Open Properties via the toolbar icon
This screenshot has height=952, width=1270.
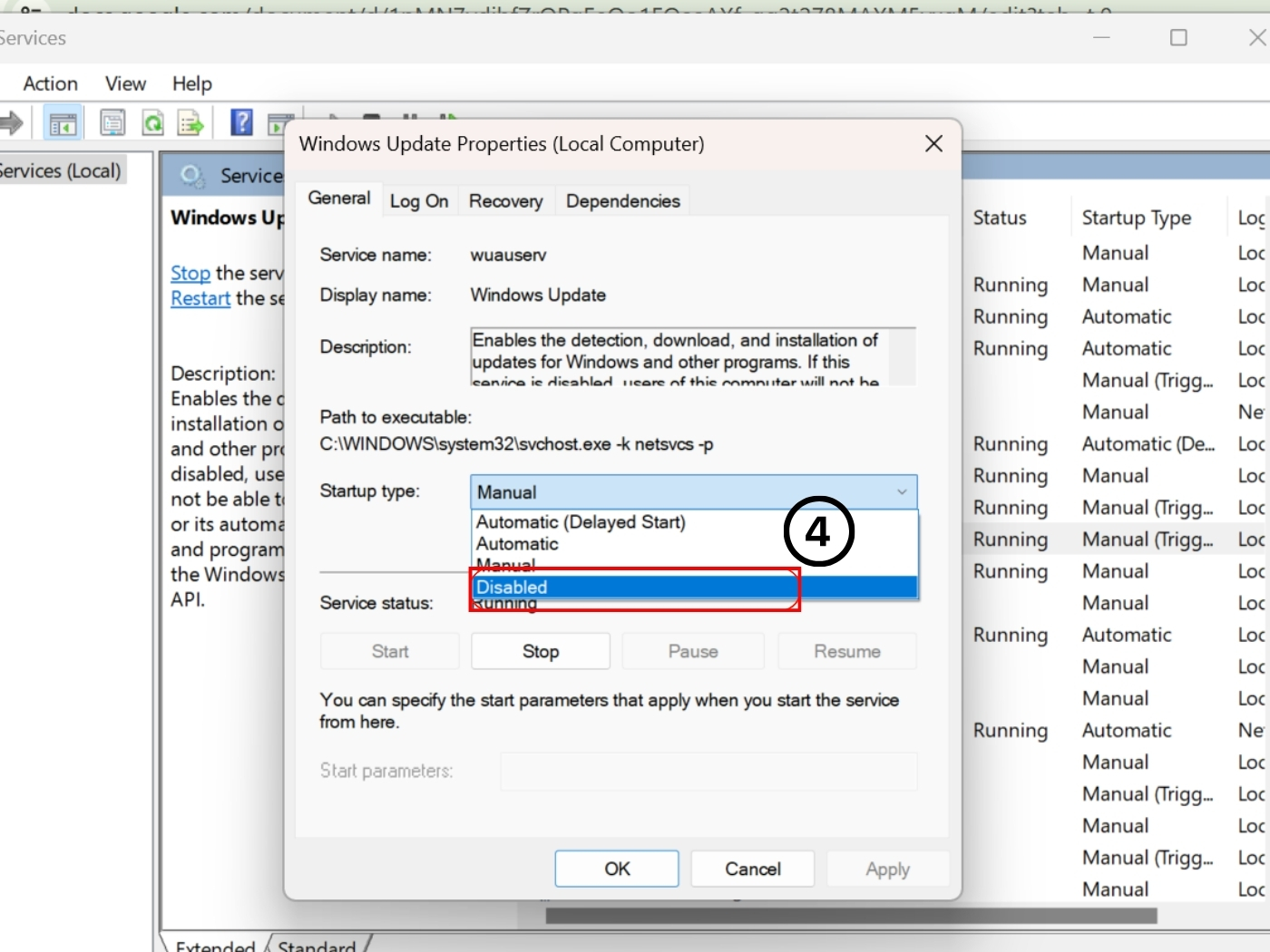(x=112, y=122)
